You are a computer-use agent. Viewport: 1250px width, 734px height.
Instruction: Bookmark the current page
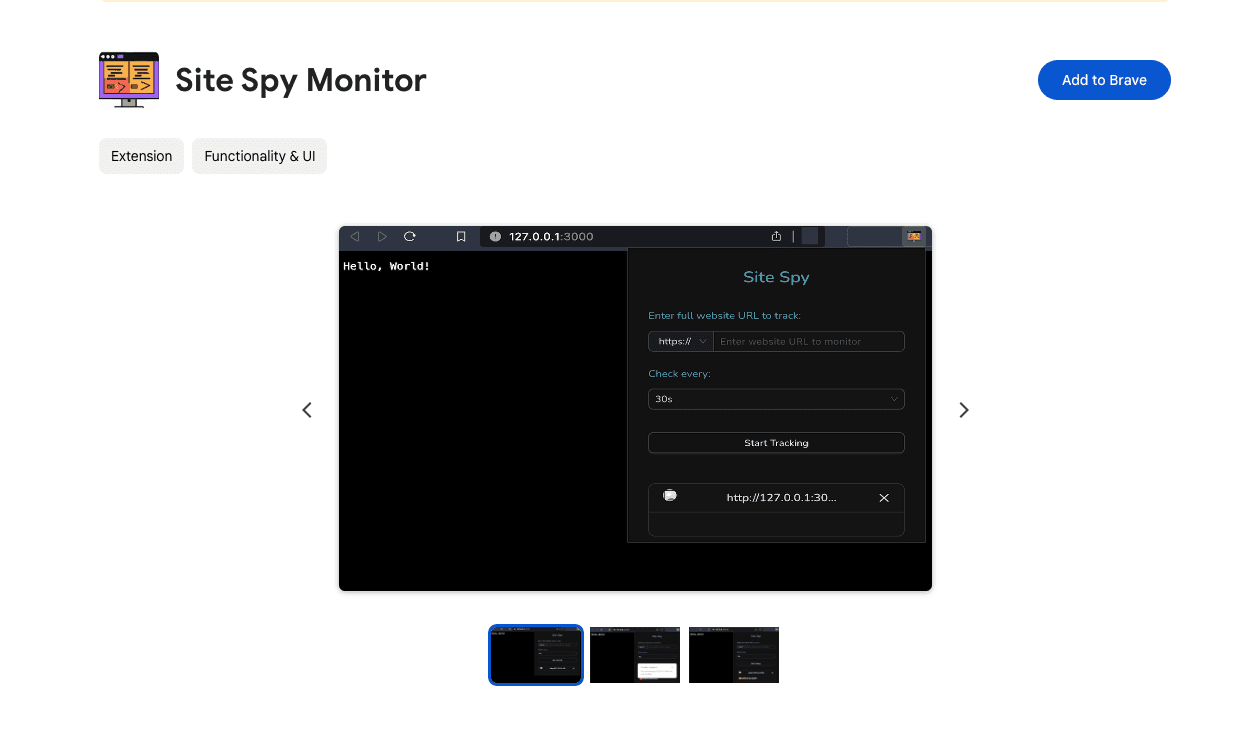click(460, 236)
